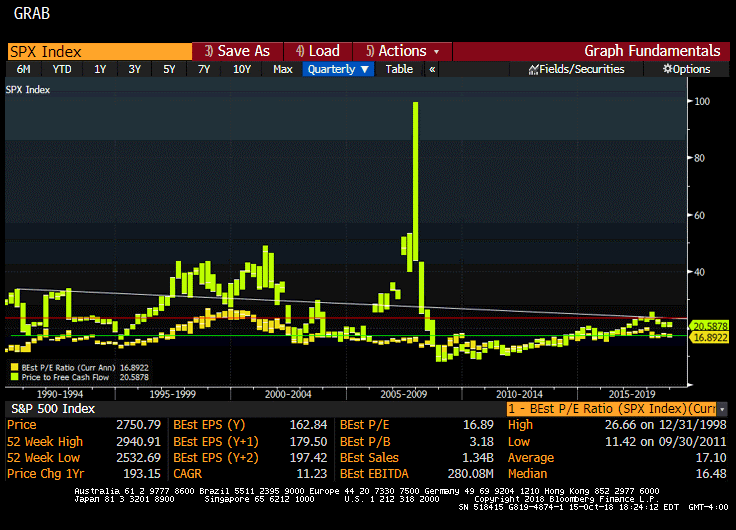This screenshot has height=530, width=736.
Task: Open the Options gear menu
Action: coord(686,69)
